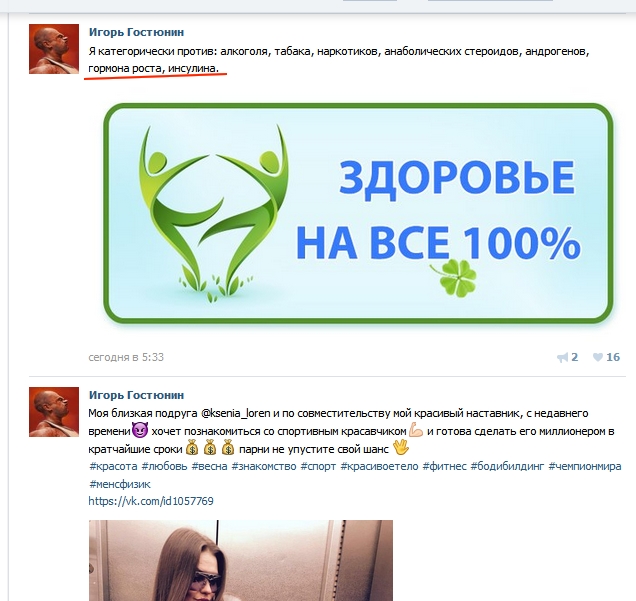
Task: Like the first post with heart icon
Action: click(597, 357)
